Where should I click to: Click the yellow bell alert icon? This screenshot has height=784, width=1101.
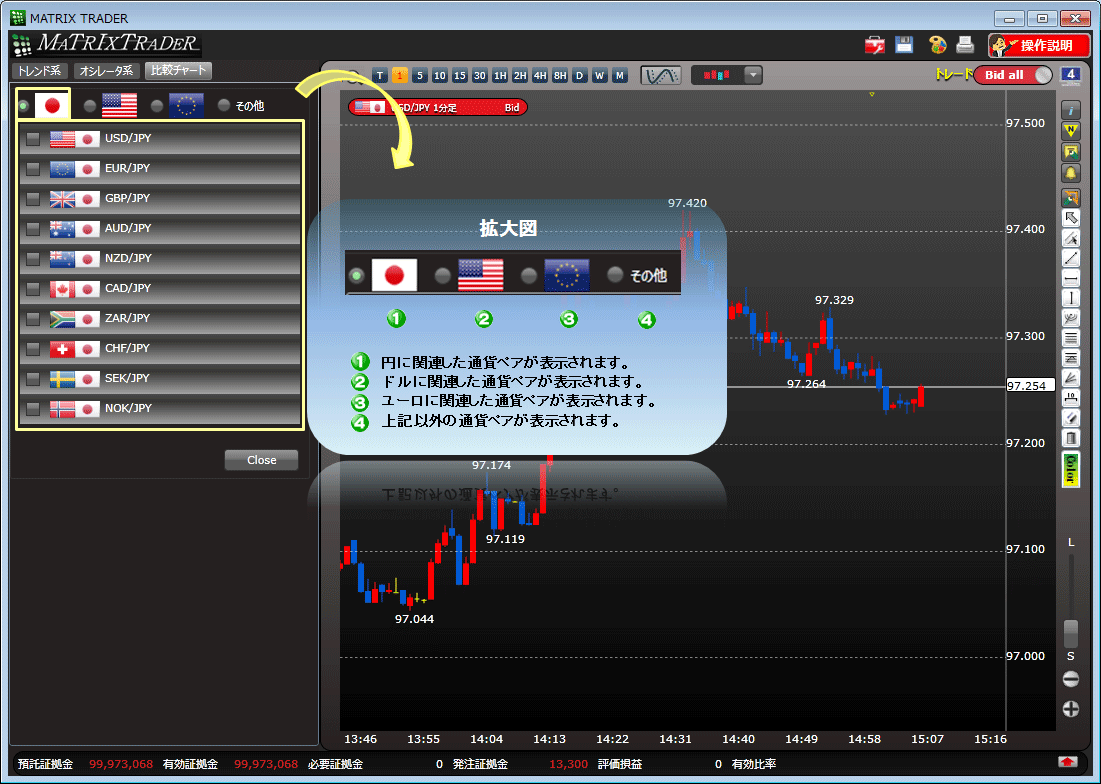[x=1070, y=173]
